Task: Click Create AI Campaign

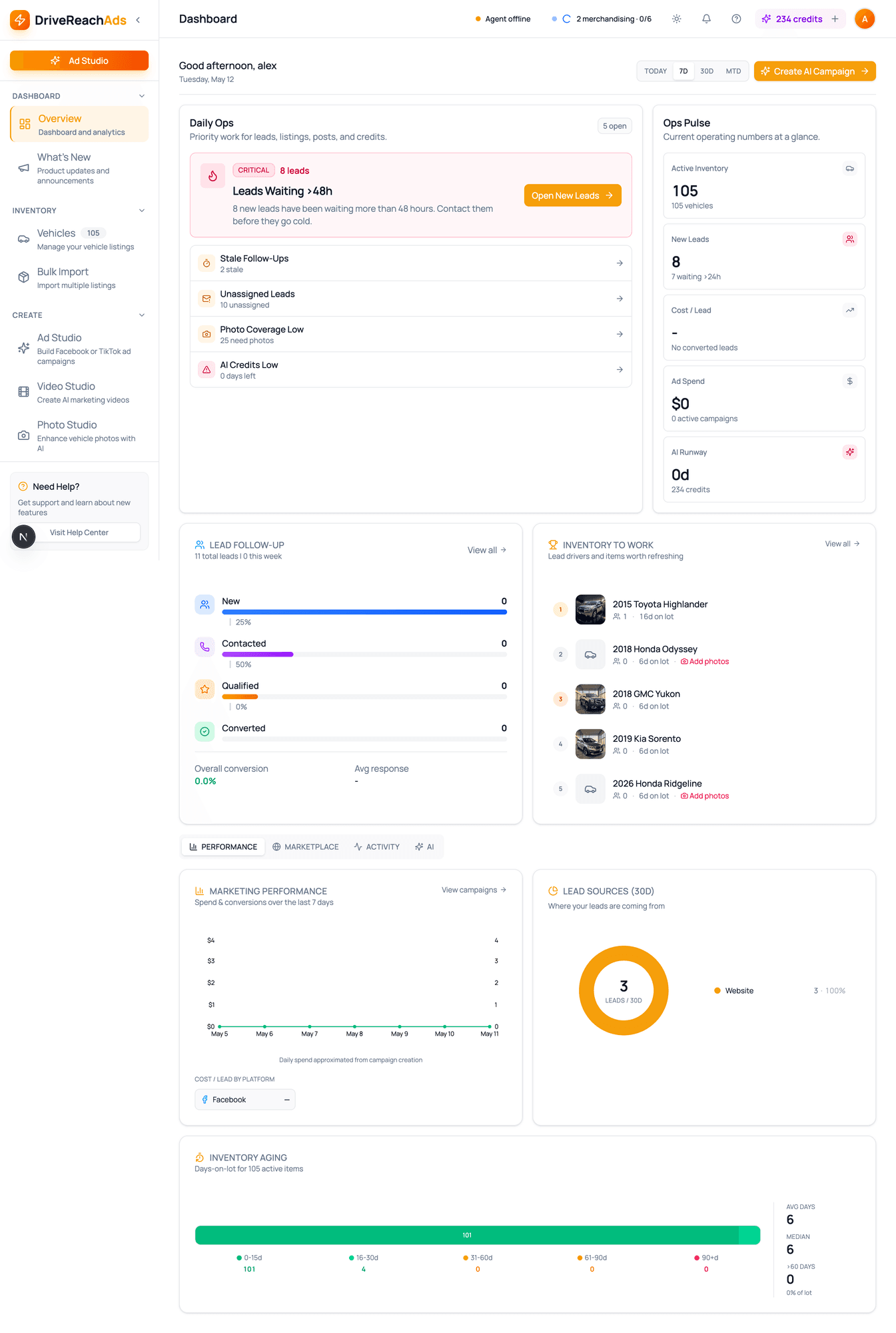Action: coord(815,71)
